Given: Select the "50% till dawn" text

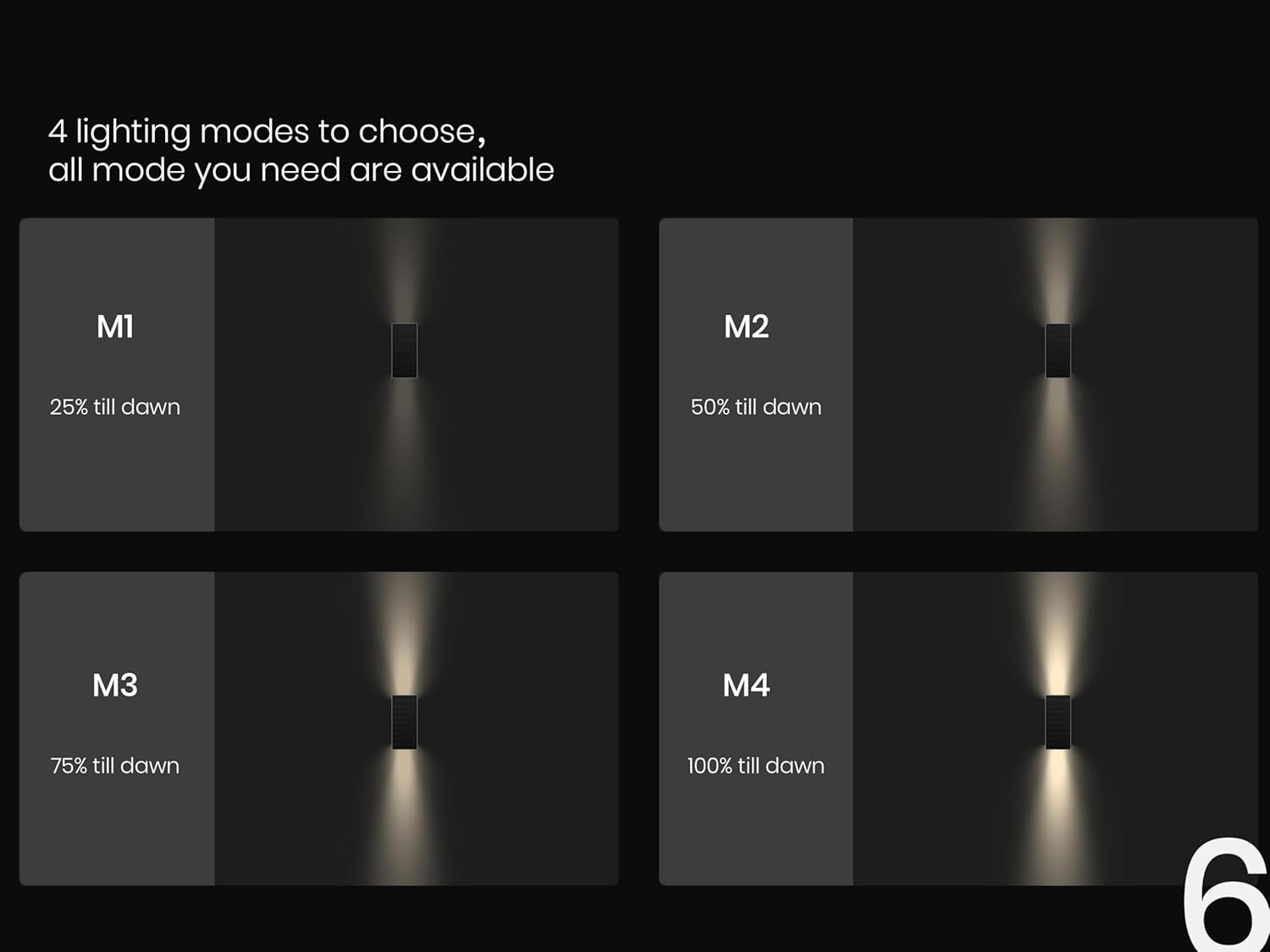Looking at the screenshot, I should 756,407.
